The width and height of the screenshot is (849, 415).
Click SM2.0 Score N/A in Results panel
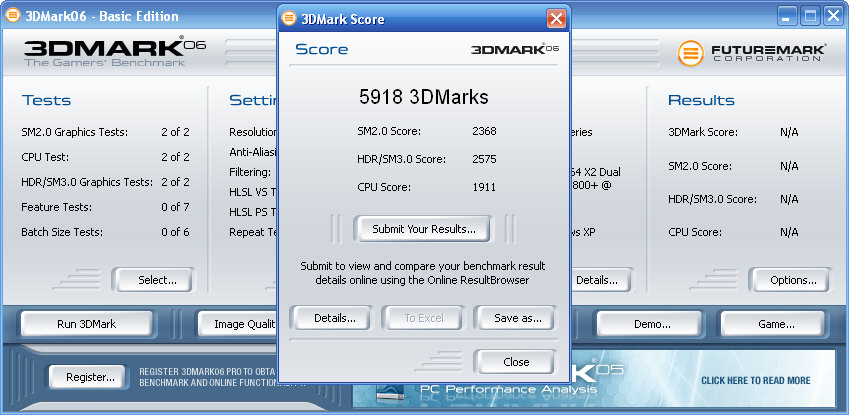(x=789, y=166)
